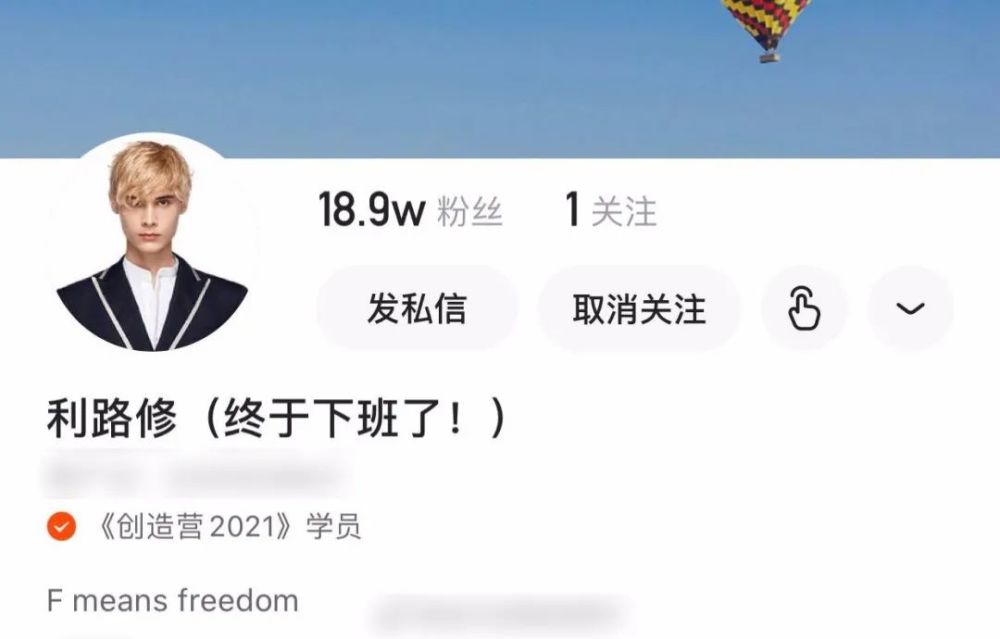Open the circular profile avatar photo
The height and width of the screenshot is (639, 1000).
point(152,245)
